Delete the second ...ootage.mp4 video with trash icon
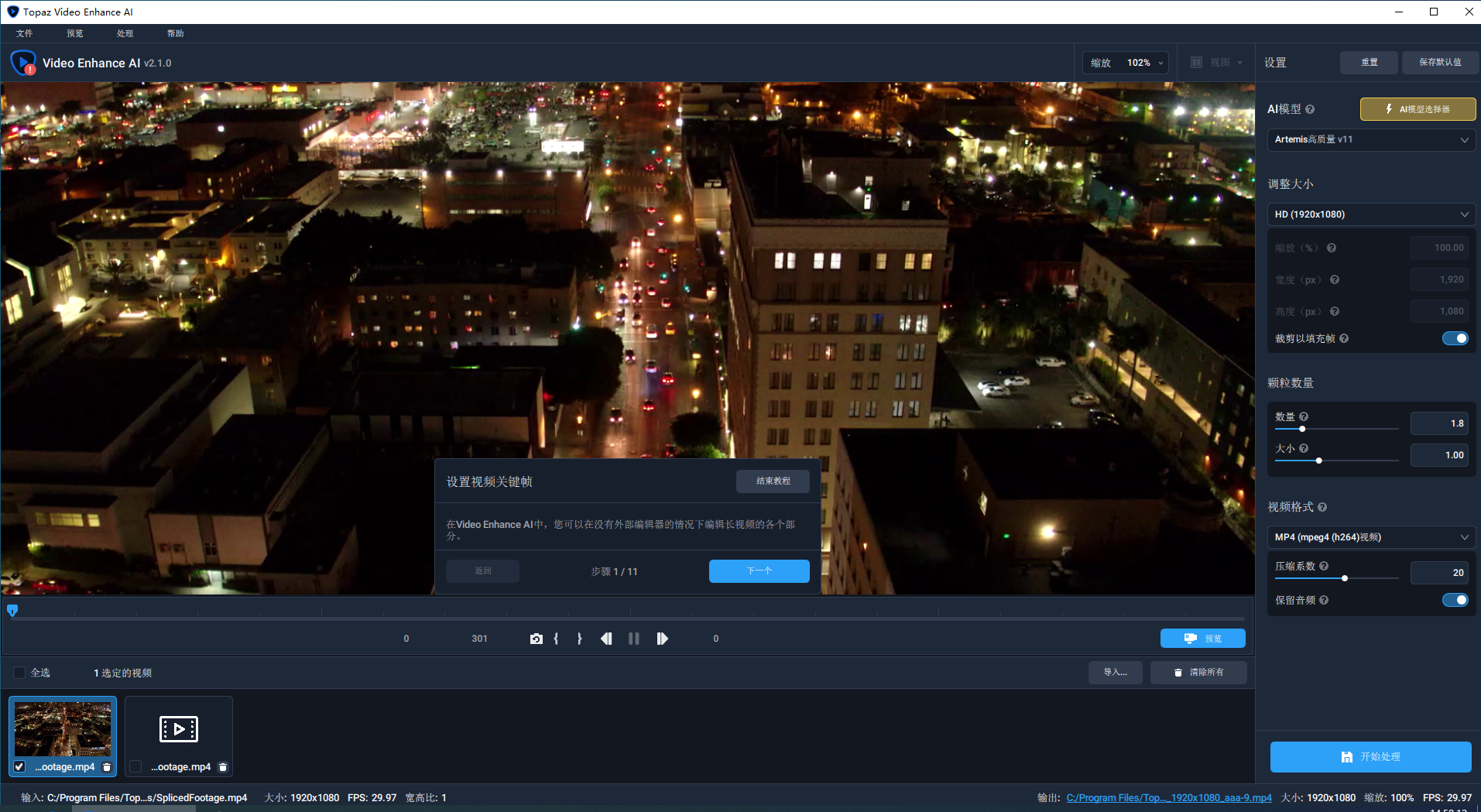 [223, 767]
